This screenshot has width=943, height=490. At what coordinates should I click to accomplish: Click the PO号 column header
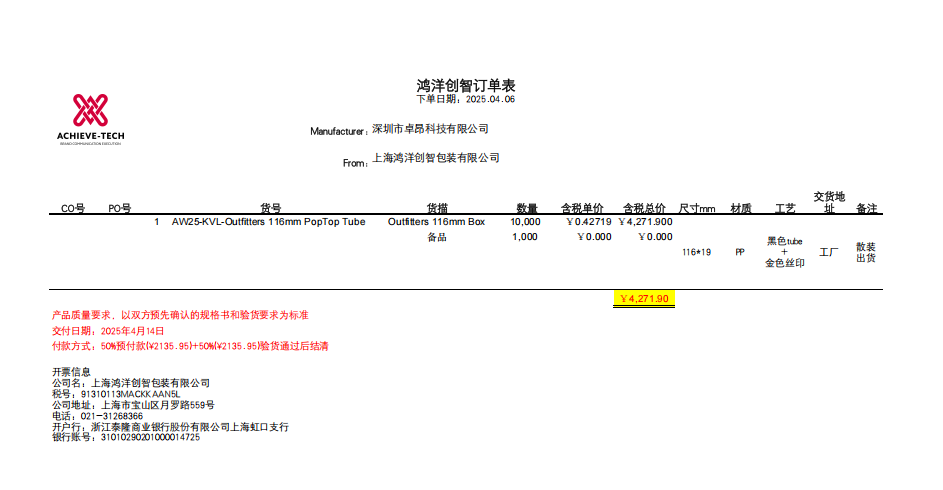[x=120, y=208]
